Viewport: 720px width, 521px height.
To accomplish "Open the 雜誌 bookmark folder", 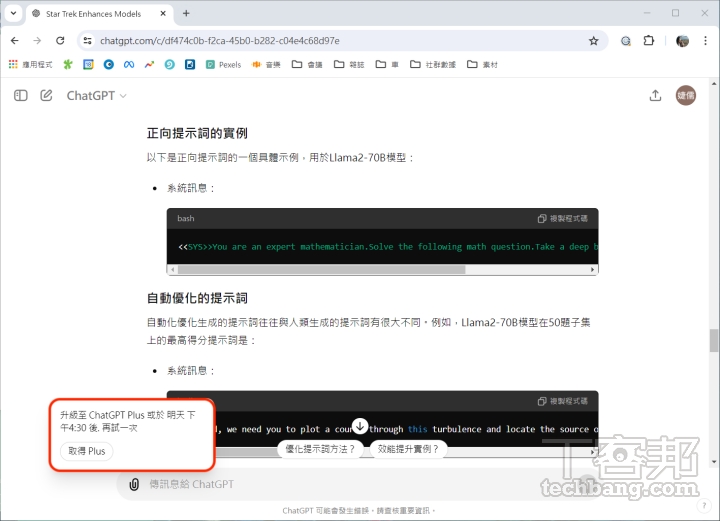I will 349,65.
